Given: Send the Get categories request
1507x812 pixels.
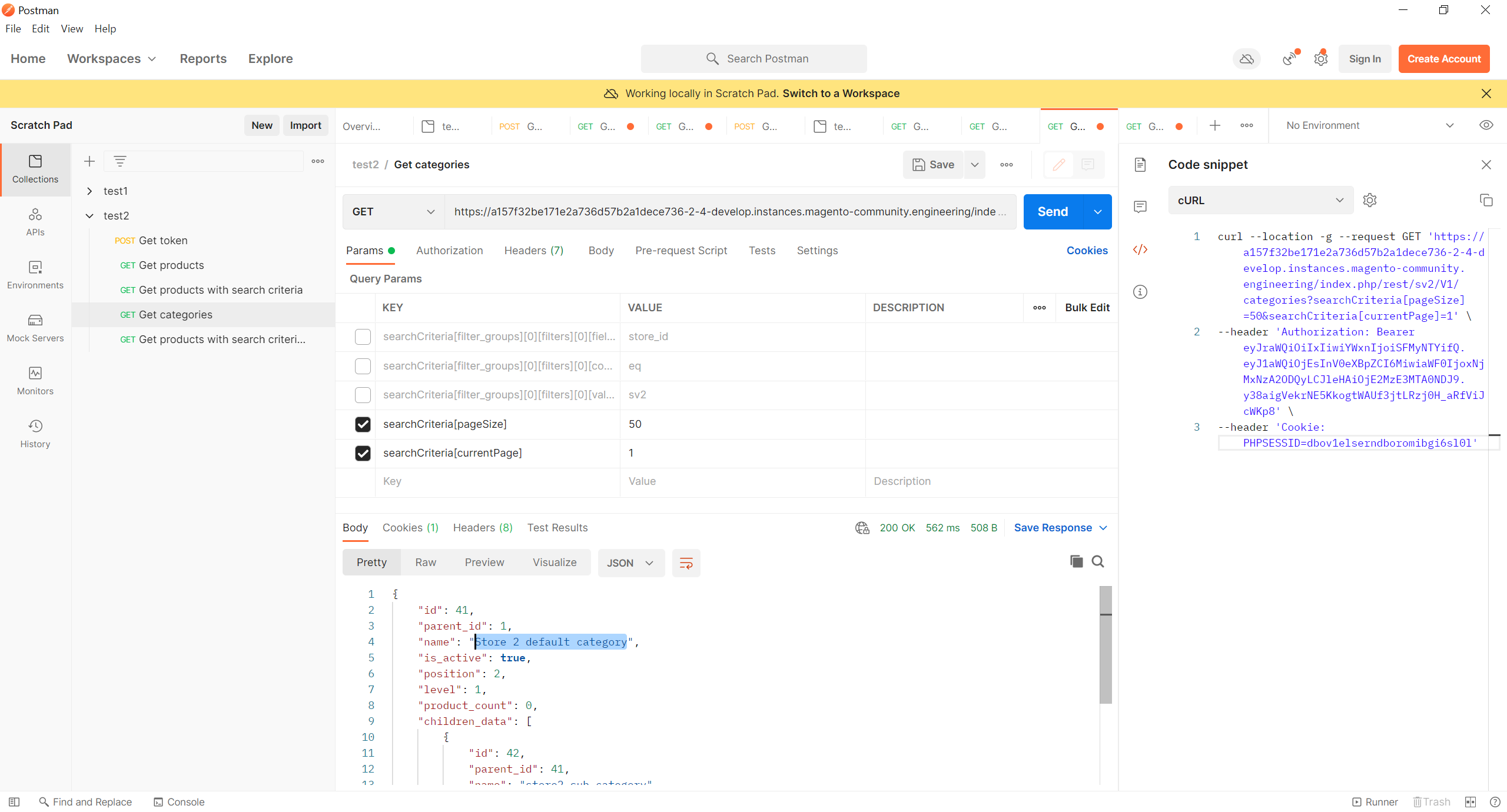Looking at the screenshot, I should click(x=1053, y=212).
